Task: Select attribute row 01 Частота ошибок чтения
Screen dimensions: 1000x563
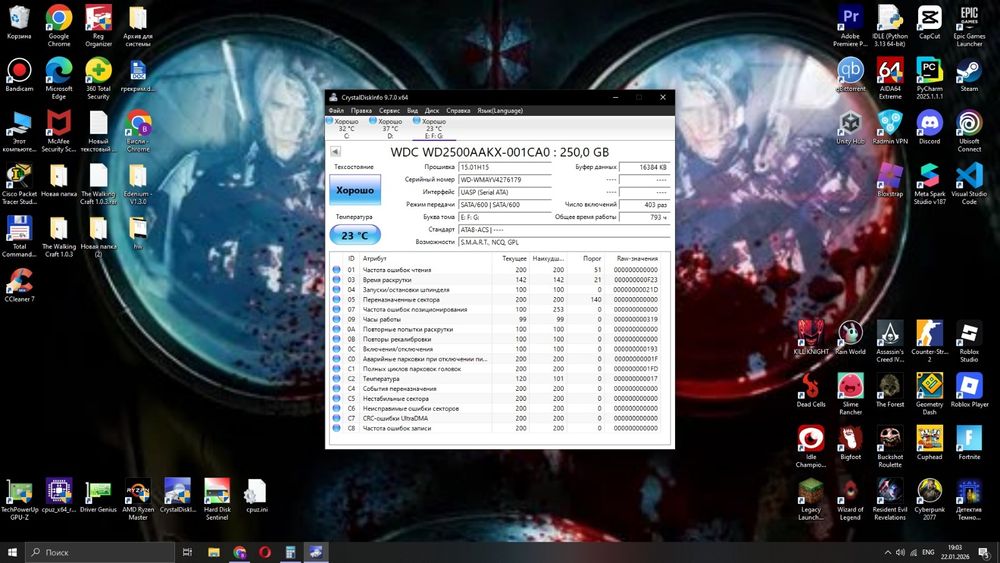Action: [x=496, y=270]
